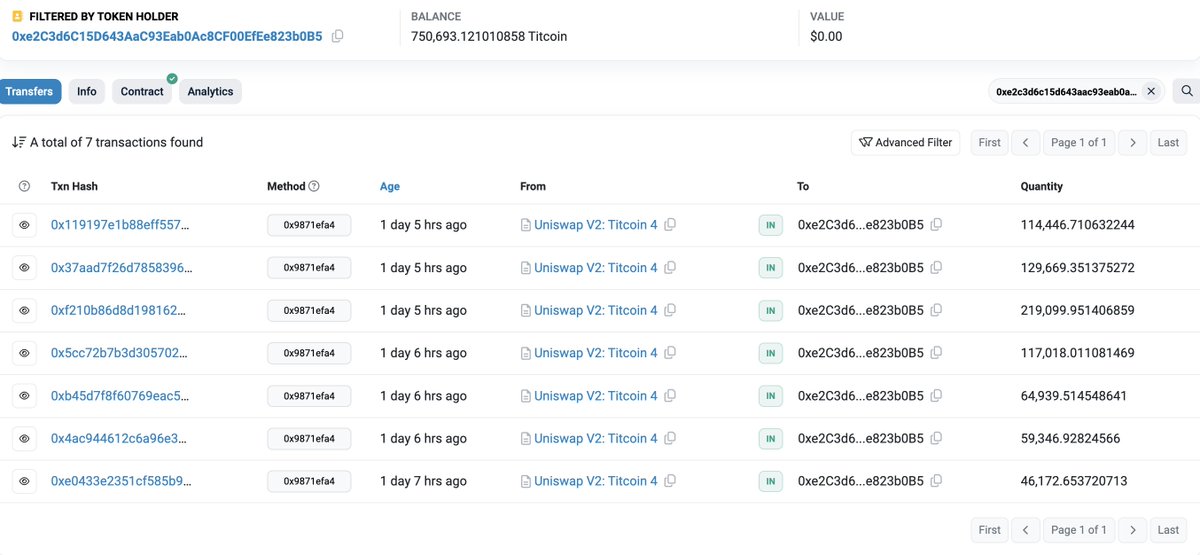The image size is (1200, 555).
Task: Go to next page in bottom pagination
Action: 1133,530
